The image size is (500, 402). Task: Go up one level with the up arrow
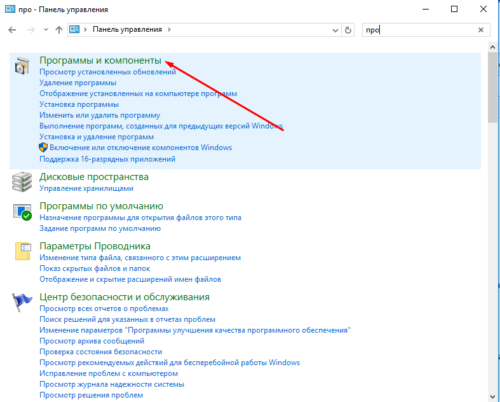pyautogui.click(x=59, y=30)
